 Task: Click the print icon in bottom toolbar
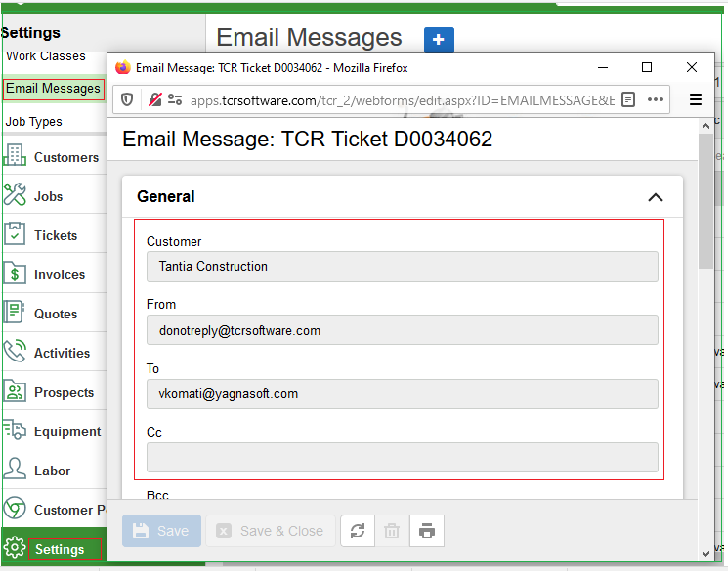[427, 531]
